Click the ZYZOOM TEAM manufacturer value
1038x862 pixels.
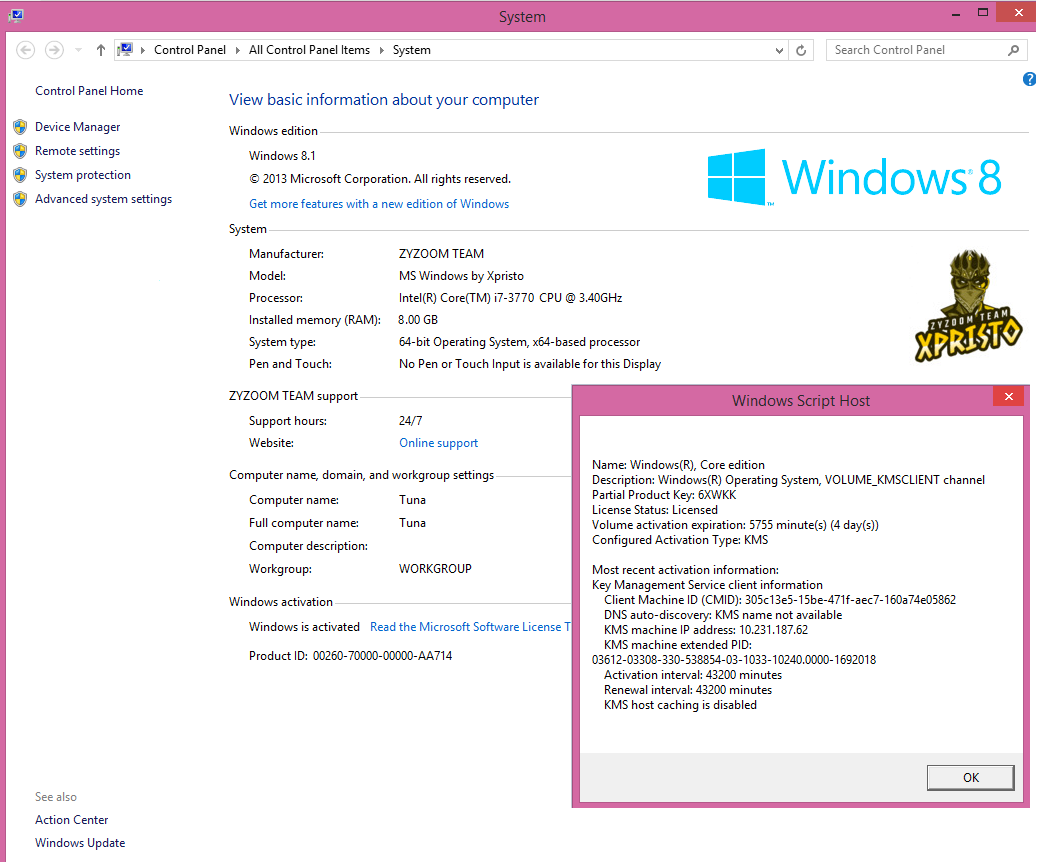[x=441, y=254]
